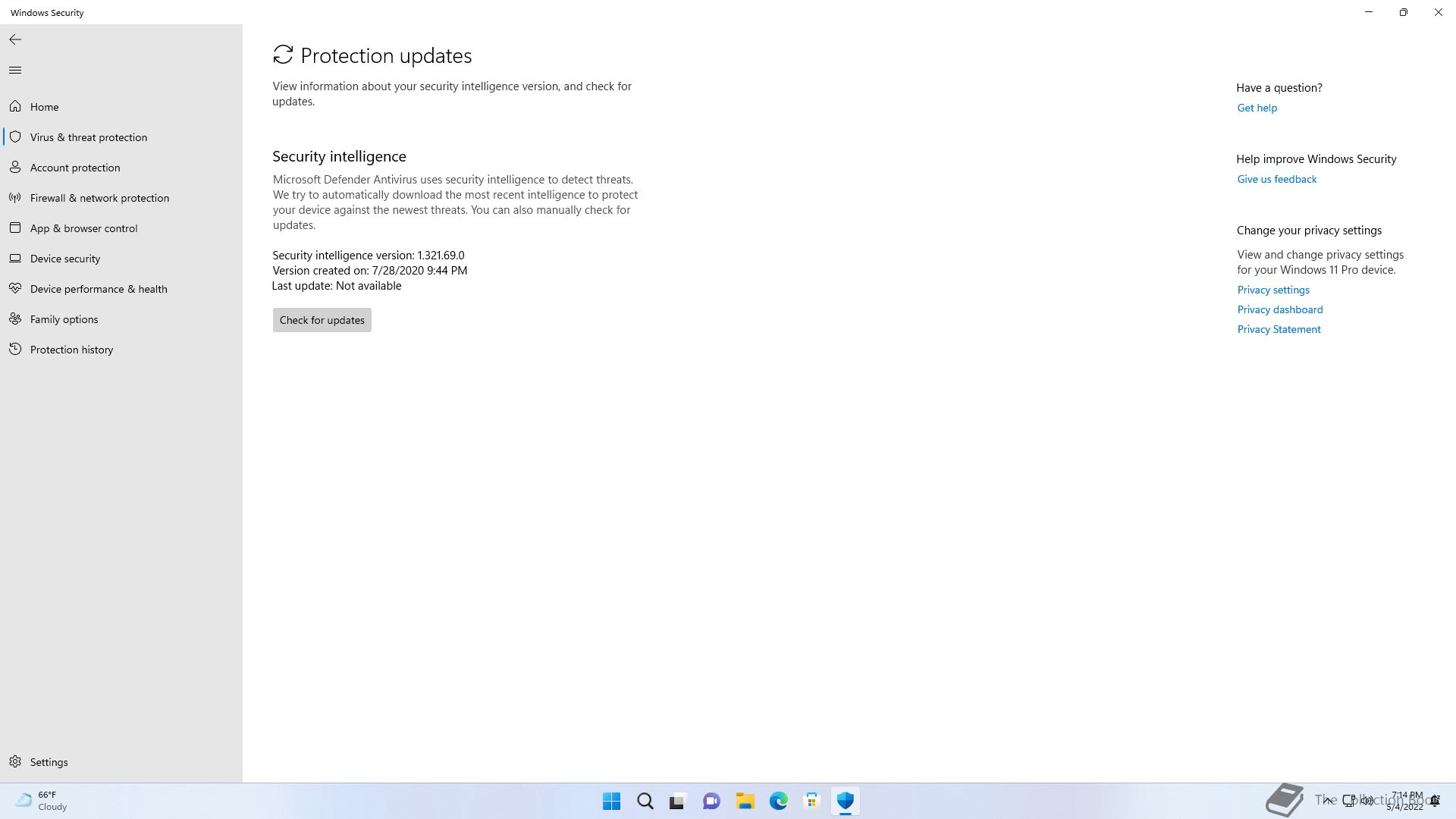Restore down the Windows Security window

pyautogui.click(x=1404, y=12)
